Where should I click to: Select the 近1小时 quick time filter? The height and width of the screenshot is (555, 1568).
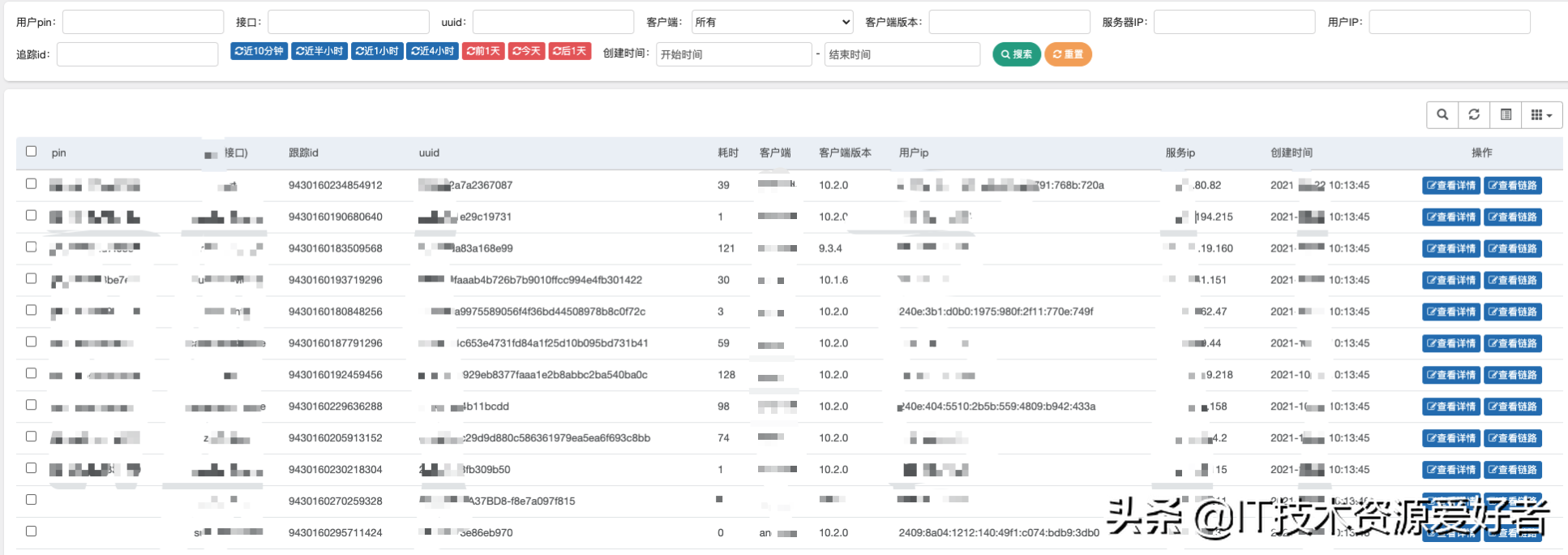(x=377, y=51)
